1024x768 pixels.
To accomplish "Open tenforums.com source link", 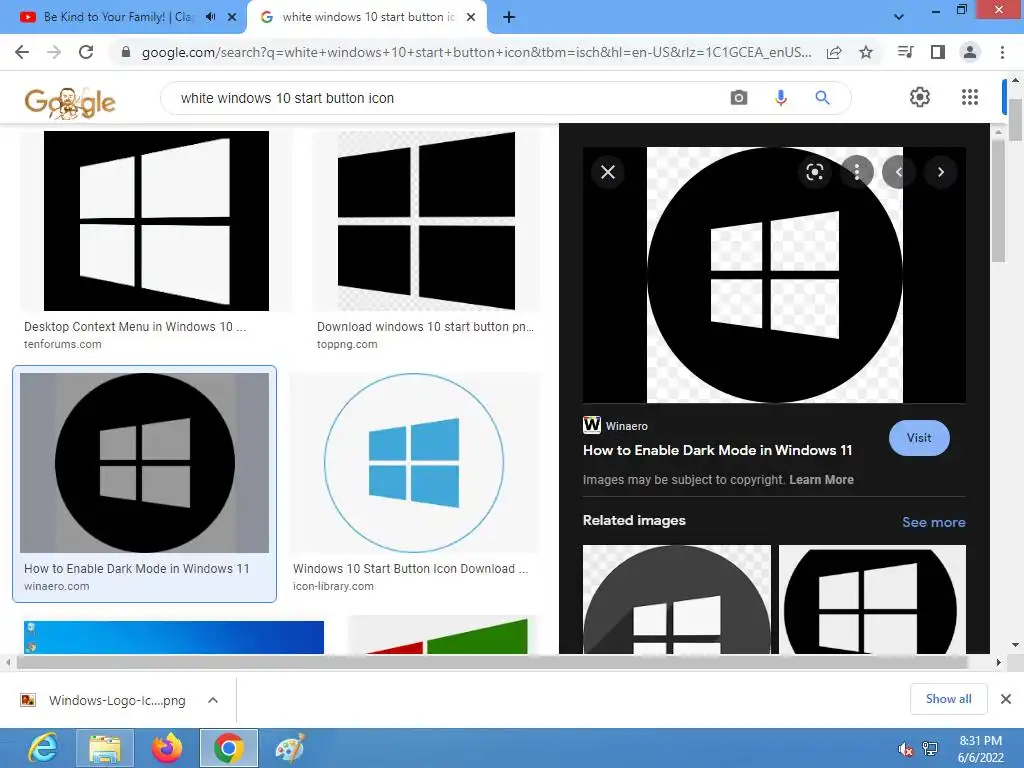I will pyautogui.click(x=63, y=344).
